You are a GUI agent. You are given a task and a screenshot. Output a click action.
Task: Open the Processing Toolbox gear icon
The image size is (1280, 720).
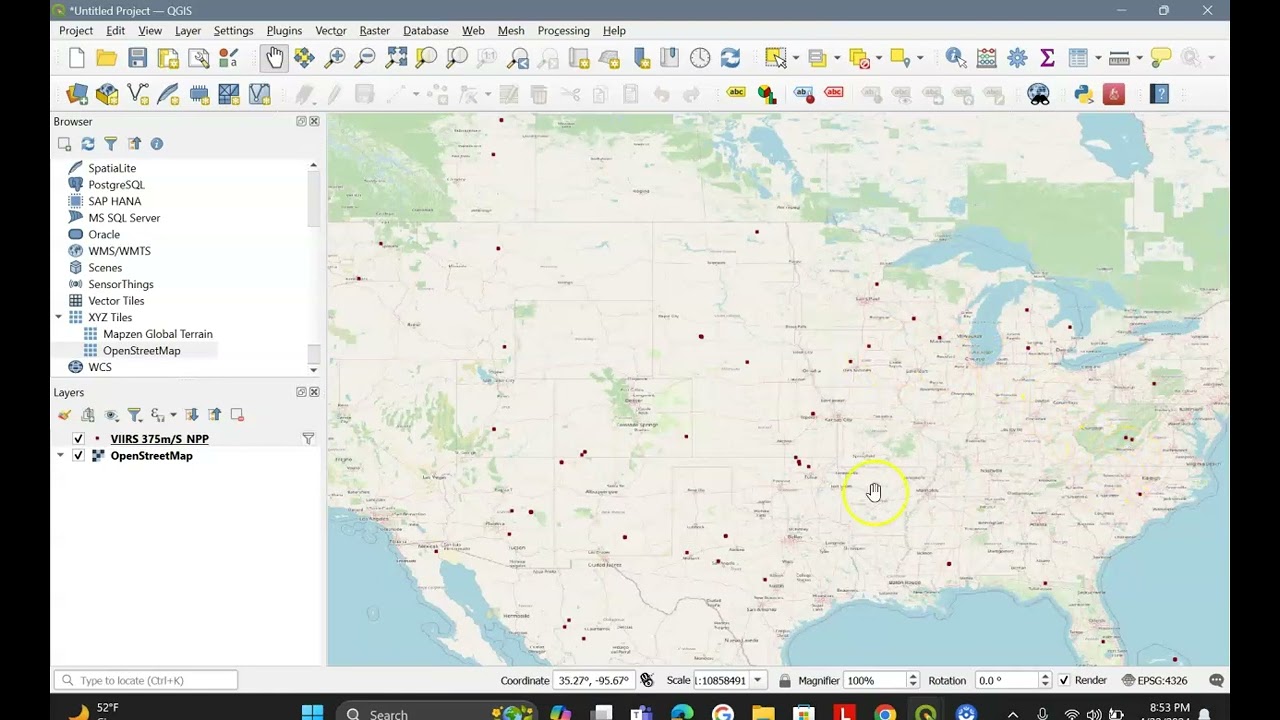coord(1017,58)
